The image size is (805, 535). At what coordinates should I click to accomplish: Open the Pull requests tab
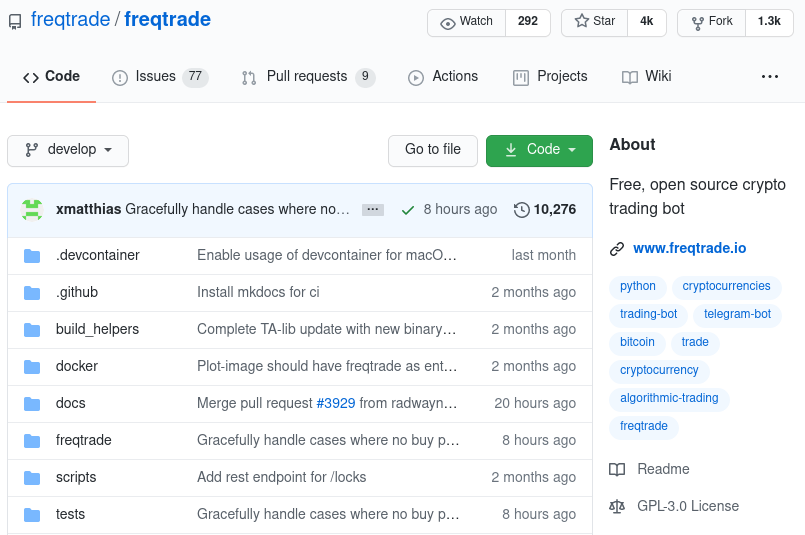pyautogui.click(x=309, y=77)
